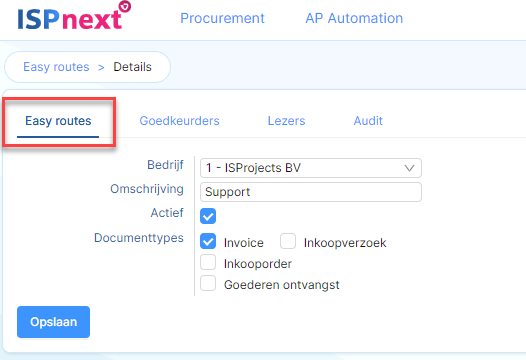Open the AP Automation menu
This screenshot has width=526, height=360.
tap(354, 18)
